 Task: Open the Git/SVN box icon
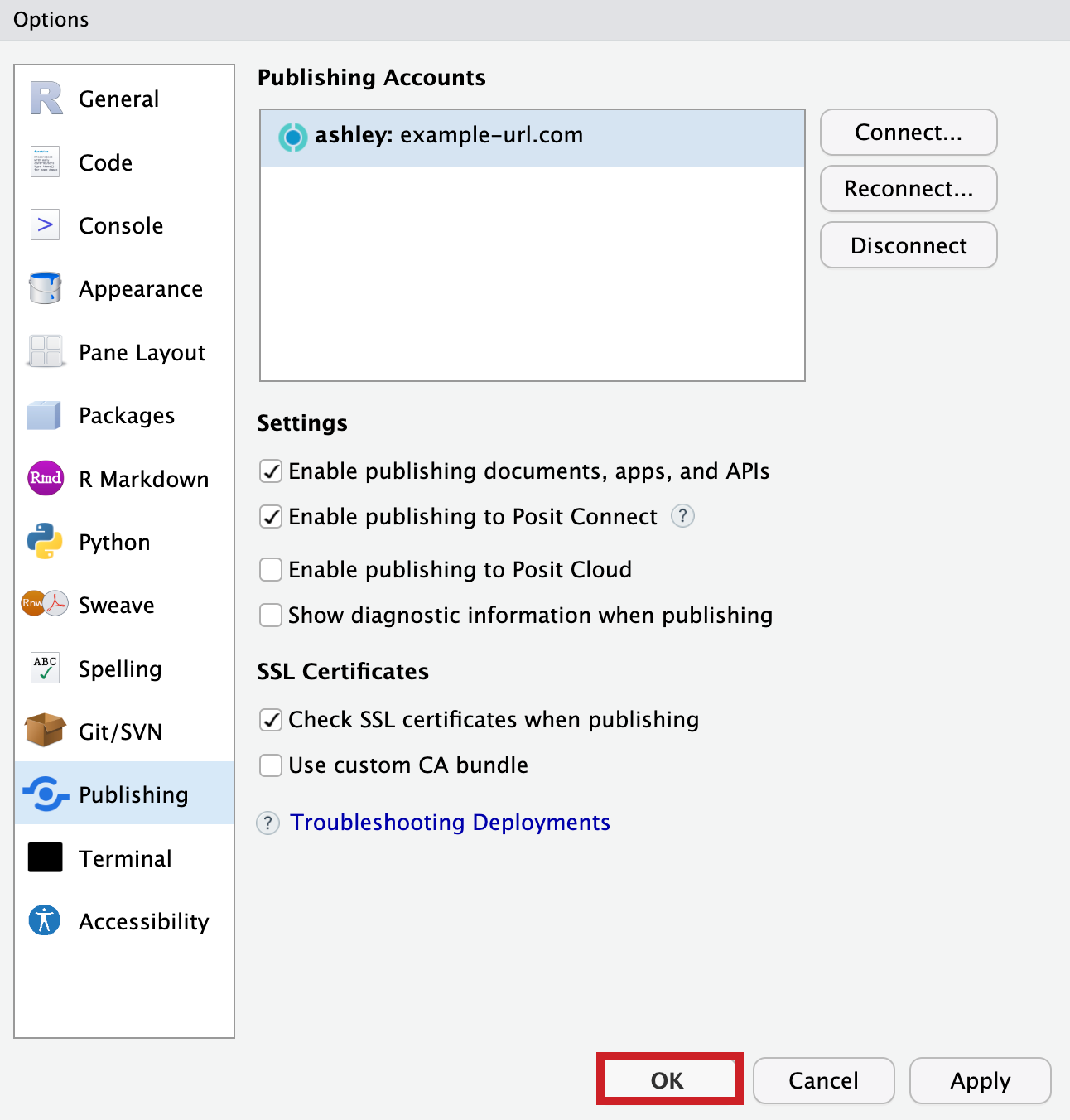click(x=45, y=731)
